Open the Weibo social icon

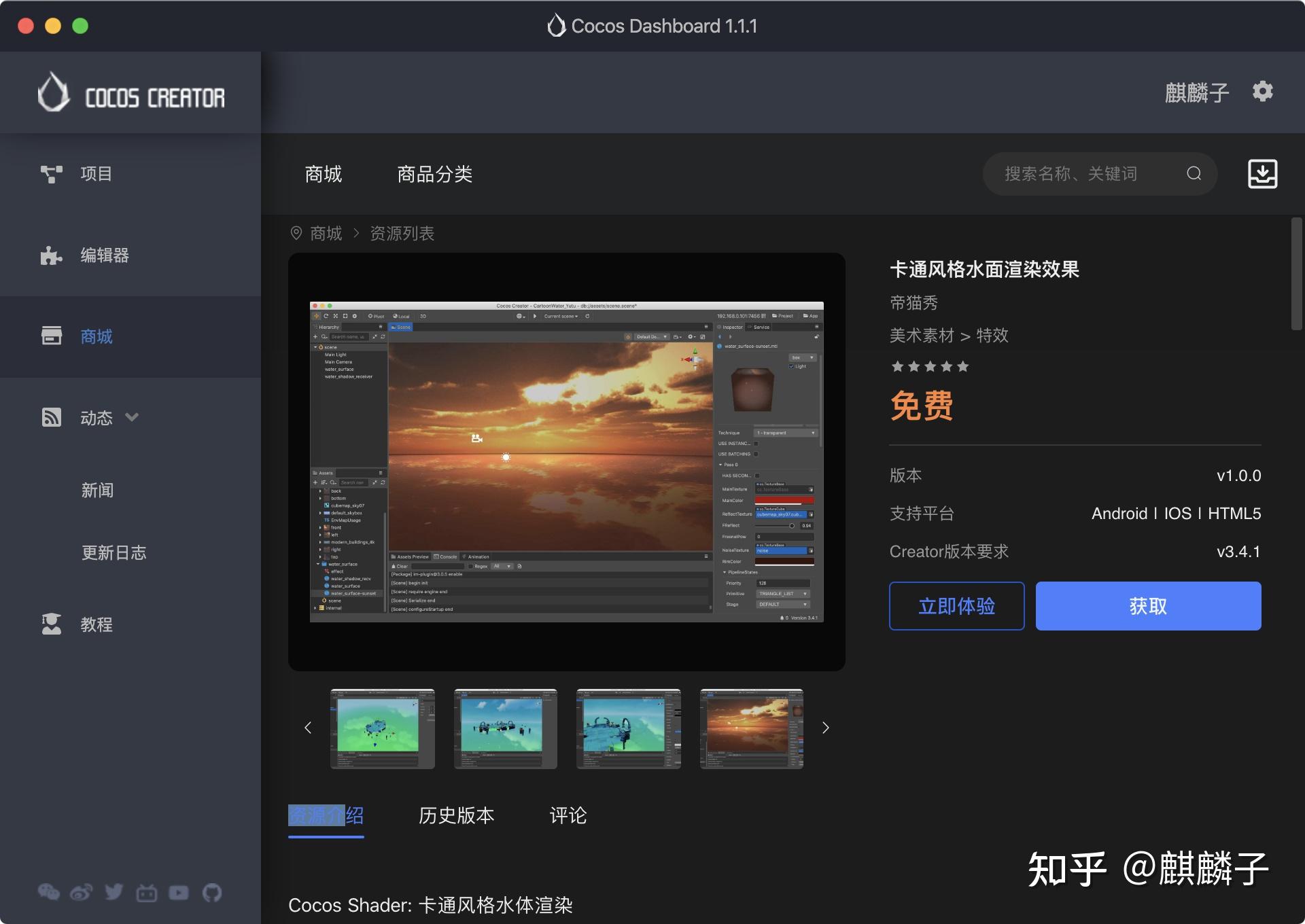(x=82, y=892)
